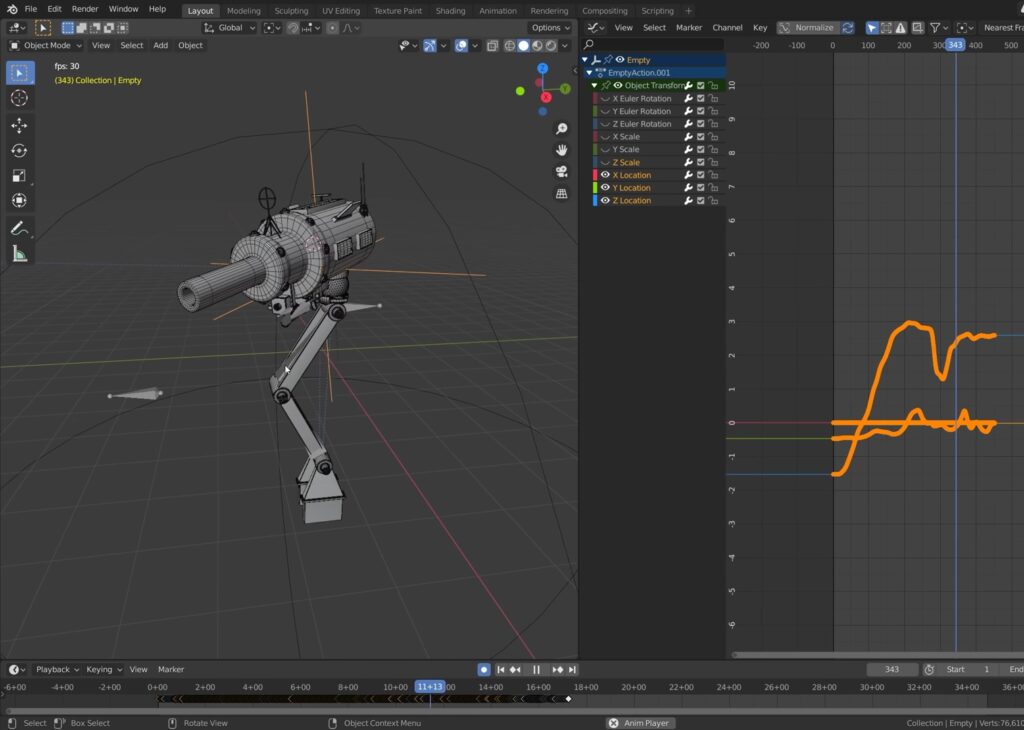Toggle only show selected arrow filter
Screen dimensions: 1024x730
pos(872,27)
